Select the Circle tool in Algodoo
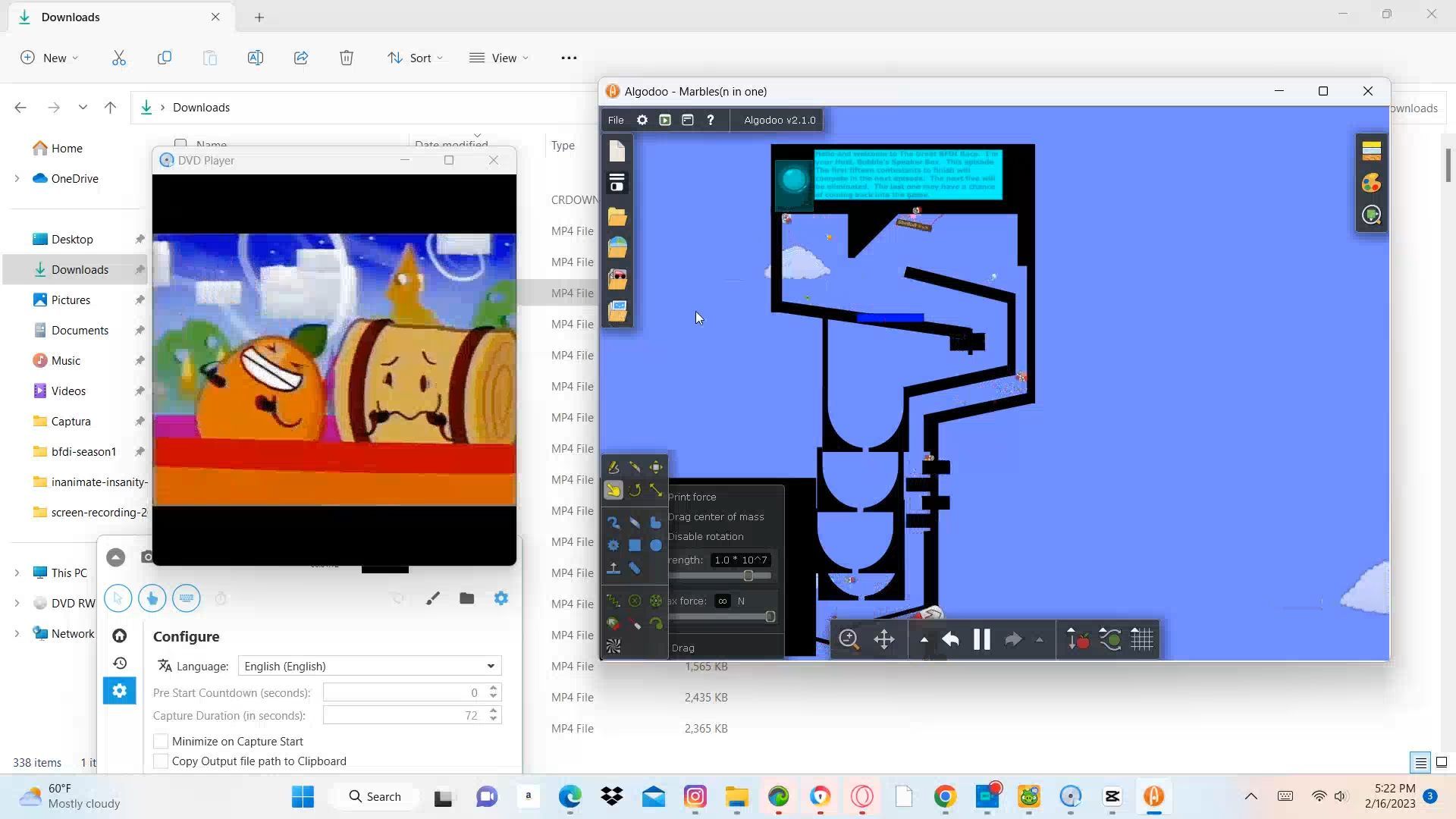Viewport: 1456px width, 819px height. (656, 545)
